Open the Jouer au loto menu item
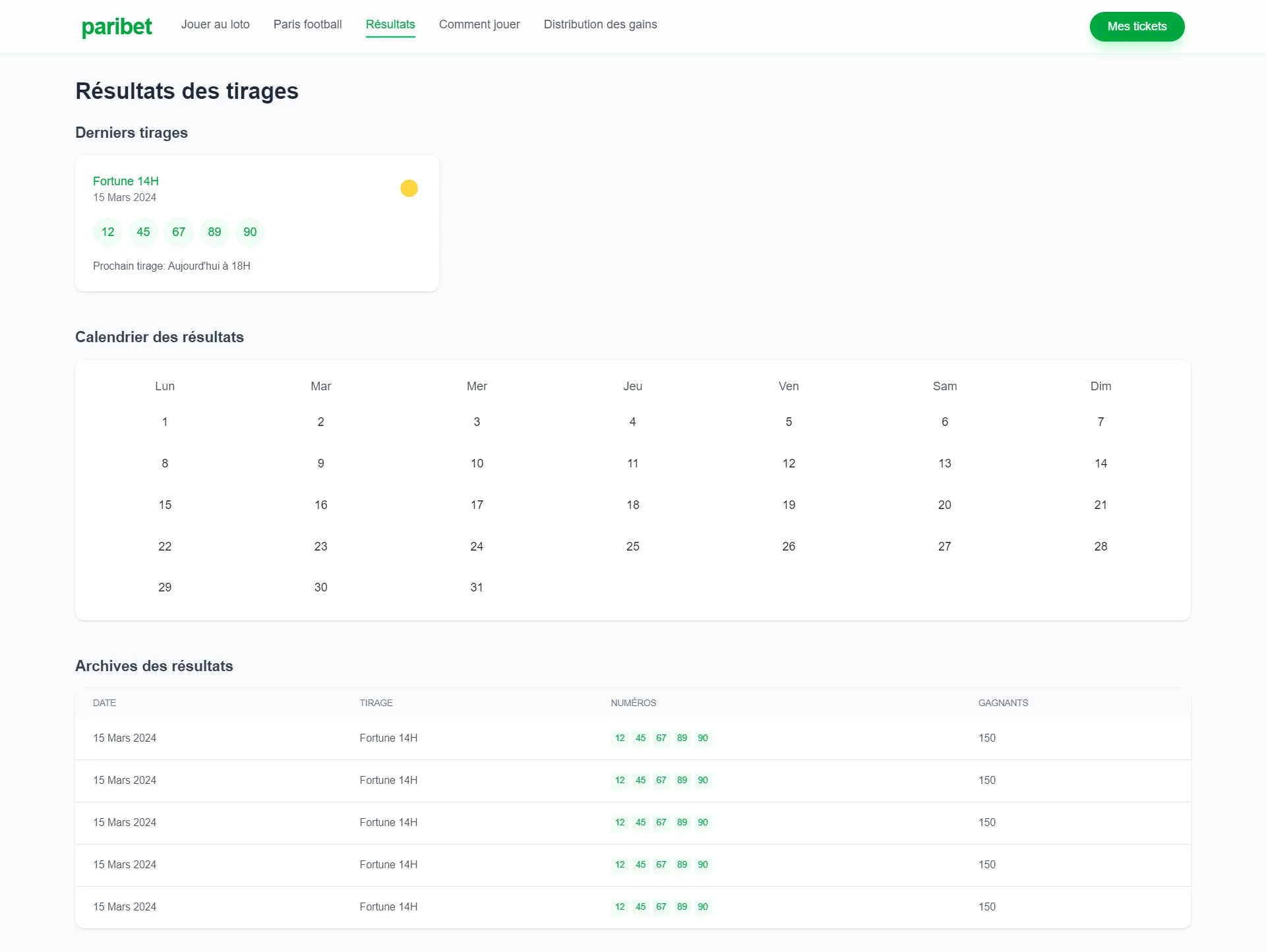 pos(215,24)
